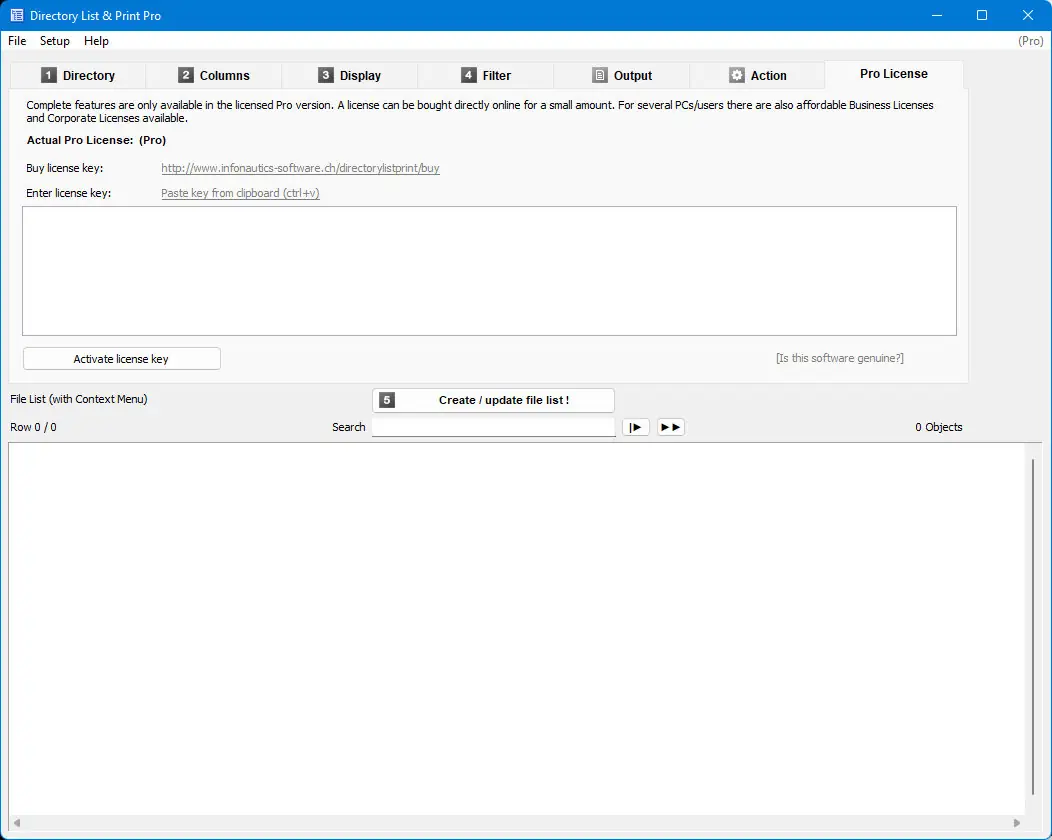Click inside the license key text area
This screenshot has height=840, width=1052.
click(489, 271)
